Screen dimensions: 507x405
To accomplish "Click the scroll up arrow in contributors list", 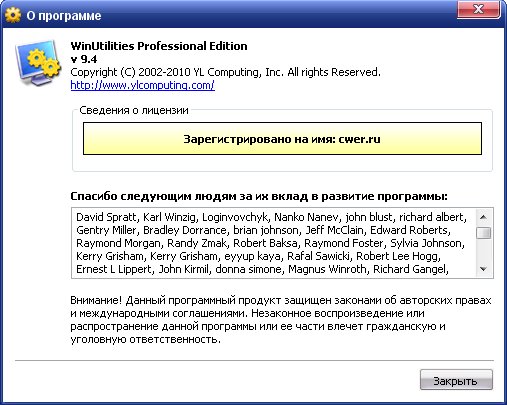I will (x=483, y=217).
